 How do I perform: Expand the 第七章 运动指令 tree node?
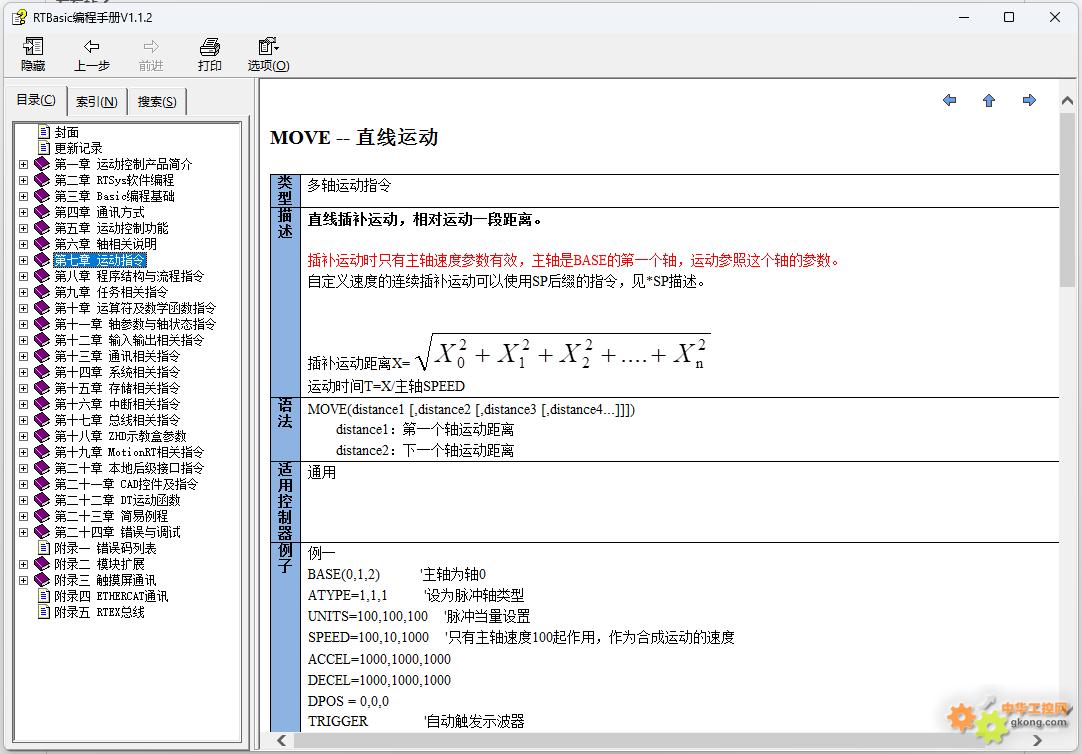24,260
